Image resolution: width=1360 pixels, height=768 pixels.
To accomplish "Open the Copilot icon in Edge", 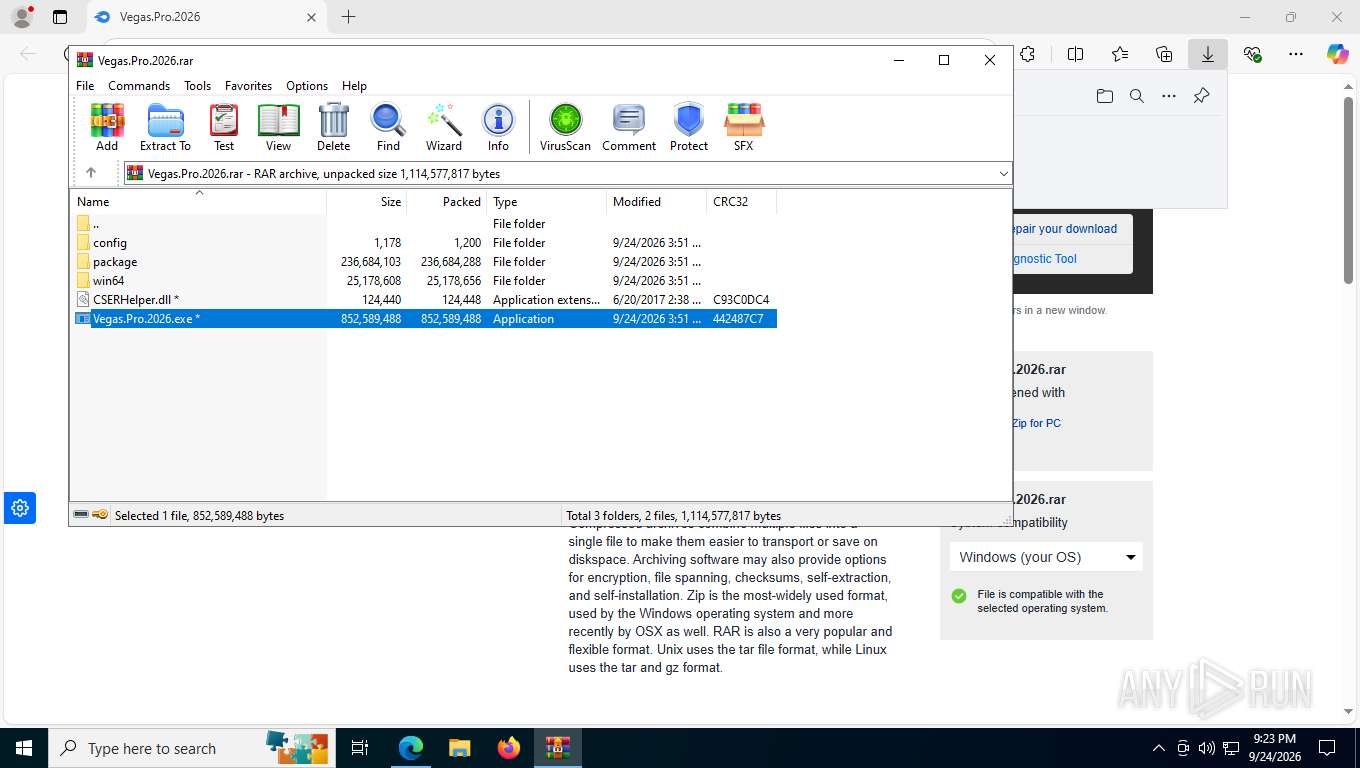I will click(x=1337, y=54).
